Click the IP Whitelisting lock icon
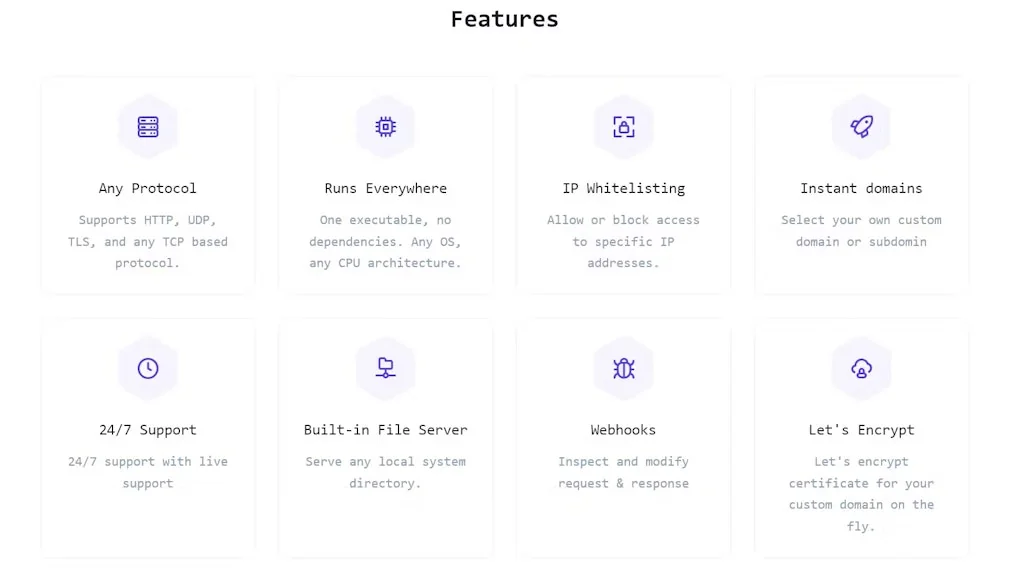 [623, 127]
